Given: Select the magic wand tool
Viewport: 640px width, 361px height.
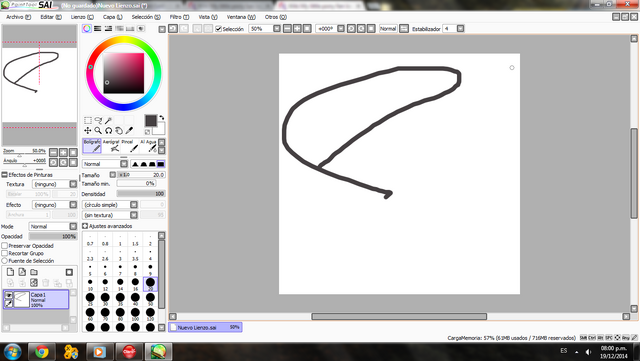Looking at the screenshot, I should 108,120.
